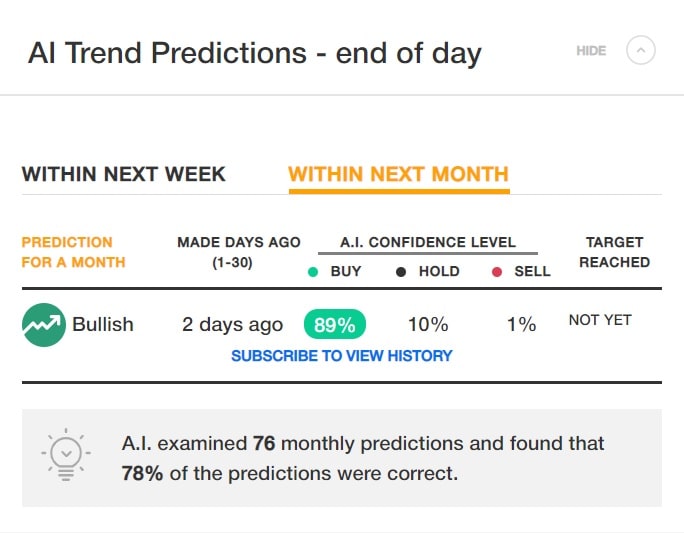Click the AI Trend Predictions title
Screen dimensions: 684x533
255,53
